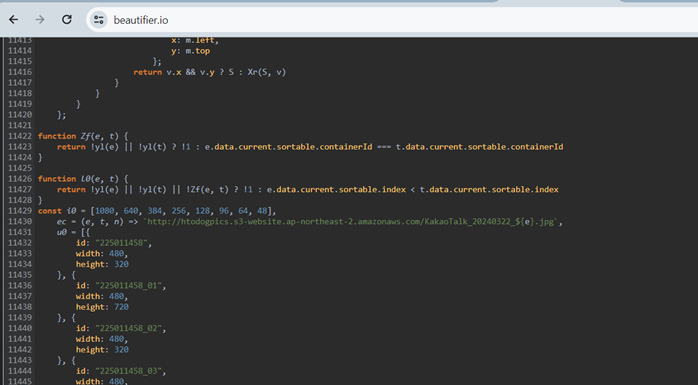Click the value 48 in array
698x385 pixels.
coord(262,211)
